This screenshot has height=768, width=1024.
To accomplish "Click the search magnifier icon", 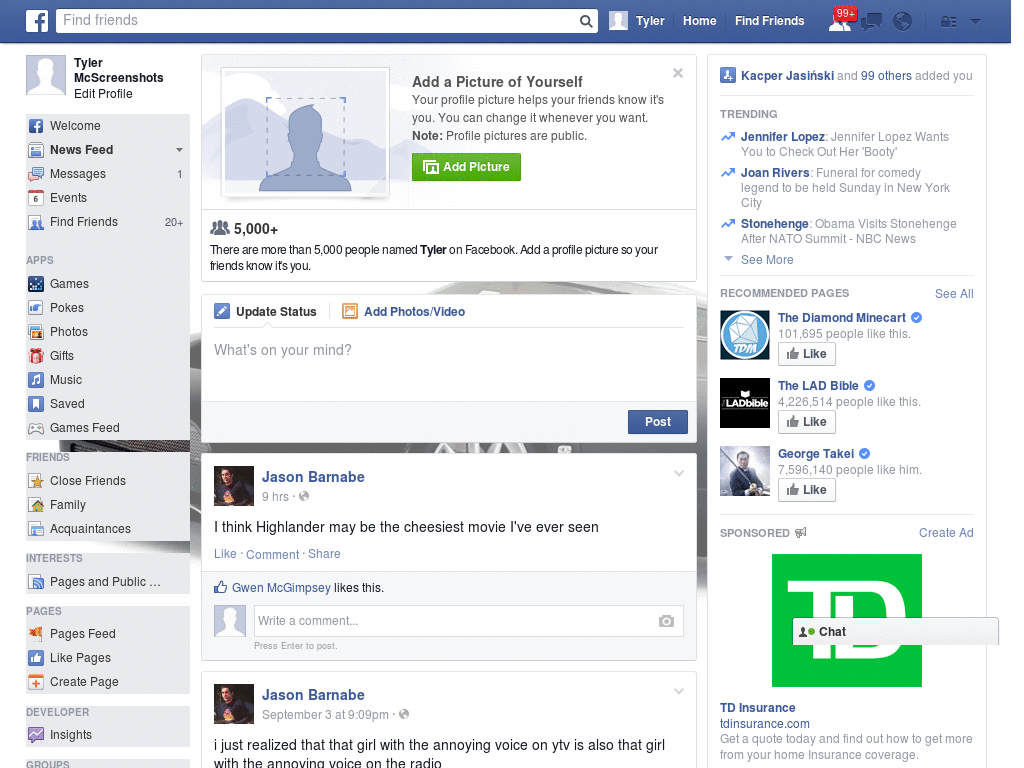I will pyautogui.click(x=586, y=21).
